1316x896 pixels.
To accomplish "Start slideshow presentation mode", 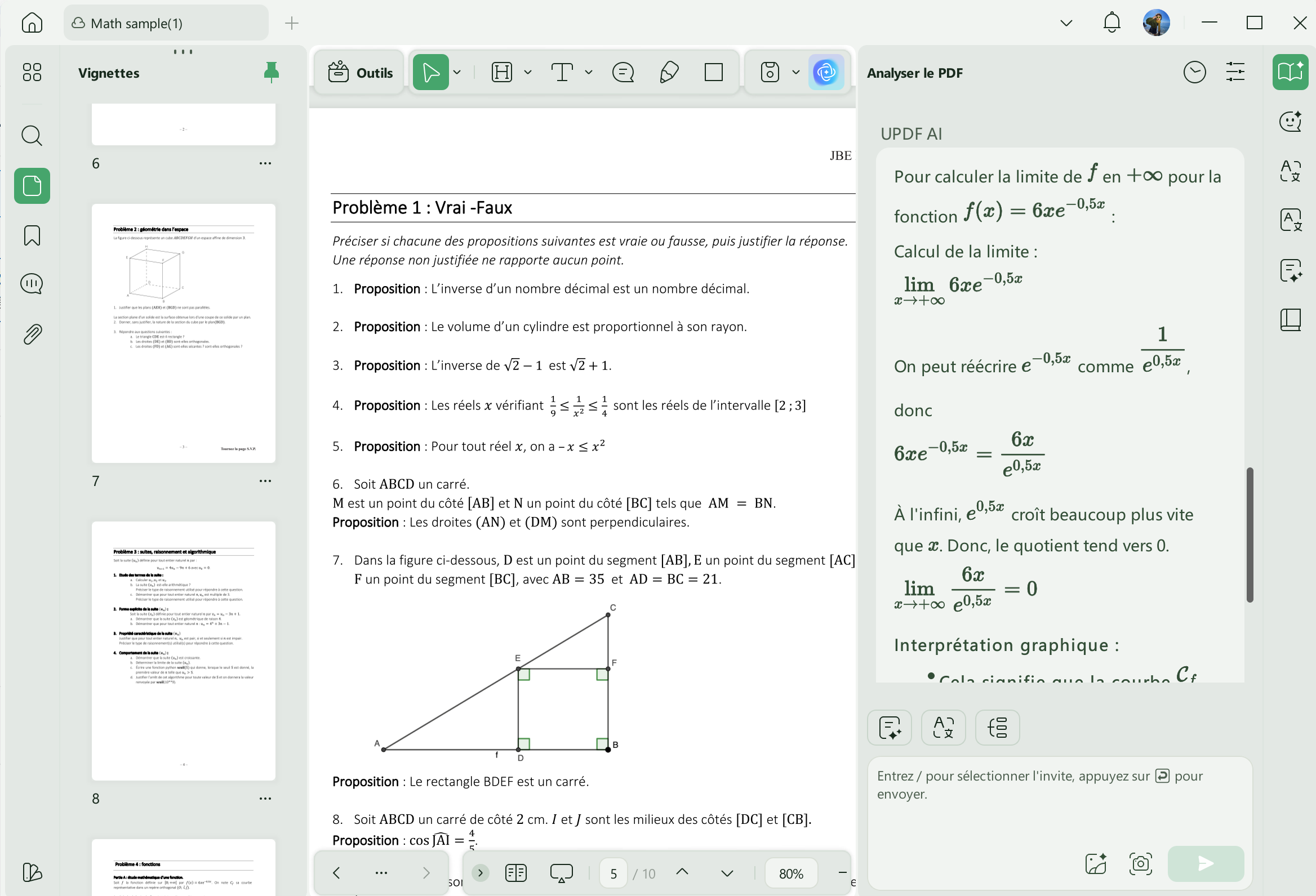I will click(561, 873).
